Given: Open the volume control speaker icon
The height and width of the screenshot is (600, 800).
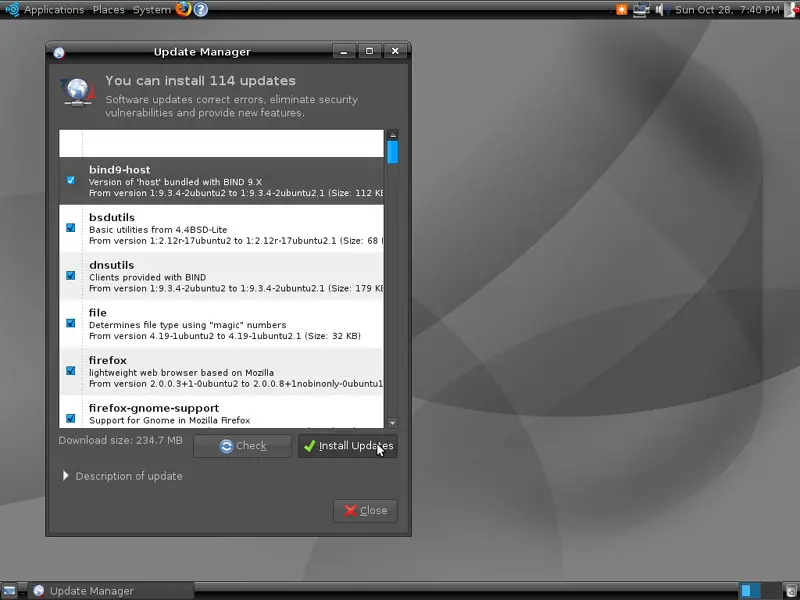Looking at the screenshot, I should 662,10.
